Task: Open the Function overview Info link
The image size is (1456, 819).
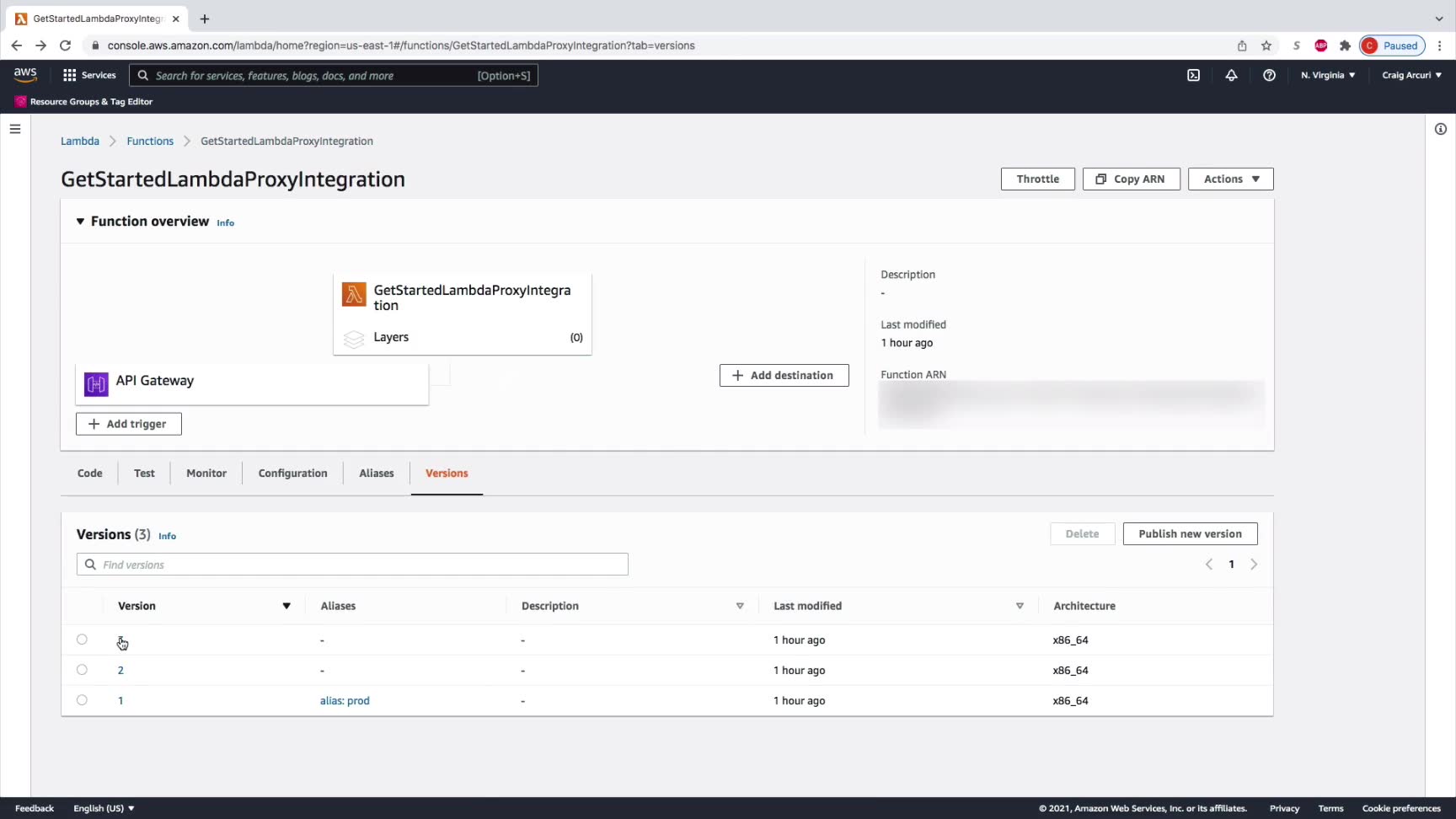Action: tap(226, 223)
